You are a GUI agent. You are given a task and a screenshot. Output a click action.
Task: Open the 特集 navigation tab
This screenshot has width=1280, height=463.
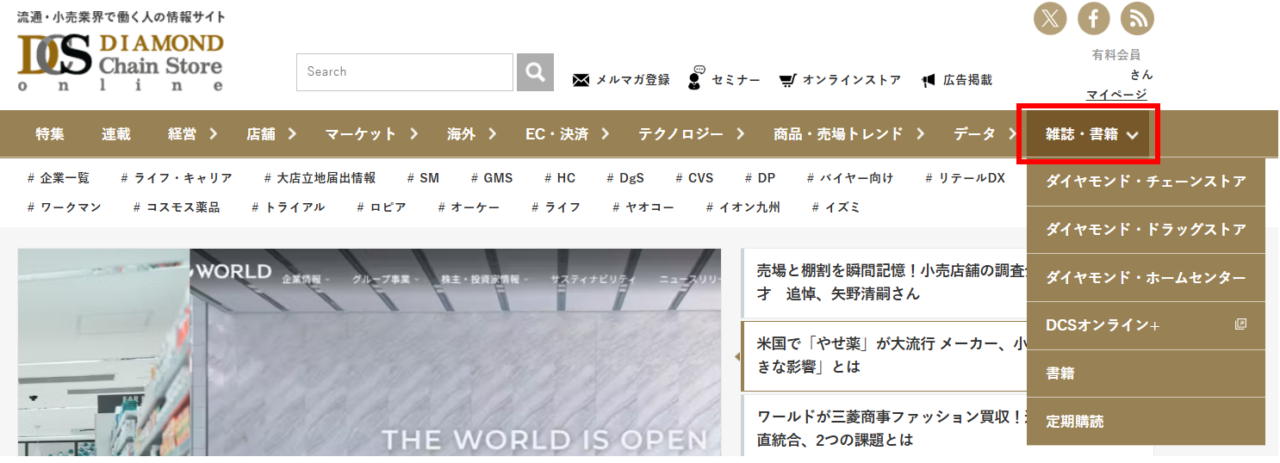(x=50, y=134)
